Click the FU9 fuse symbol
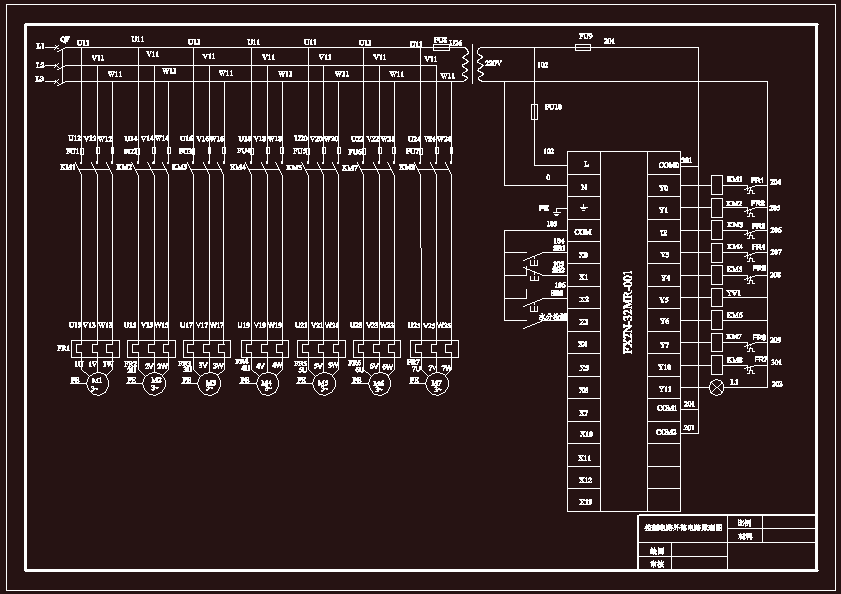 583,47
